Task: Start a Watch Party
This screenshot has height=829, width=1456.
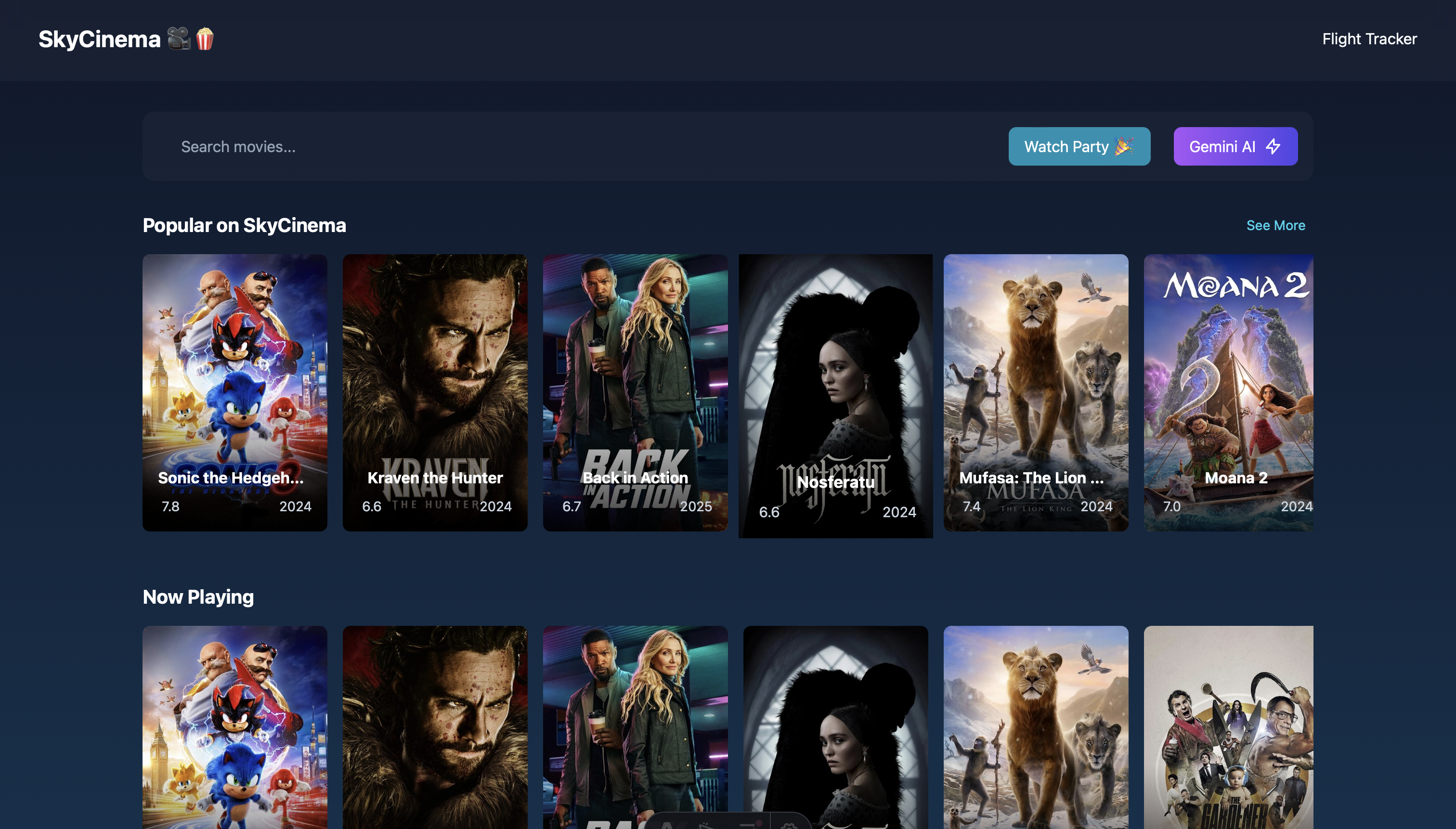Action: pyautogui.click(x=1079, y=147)
